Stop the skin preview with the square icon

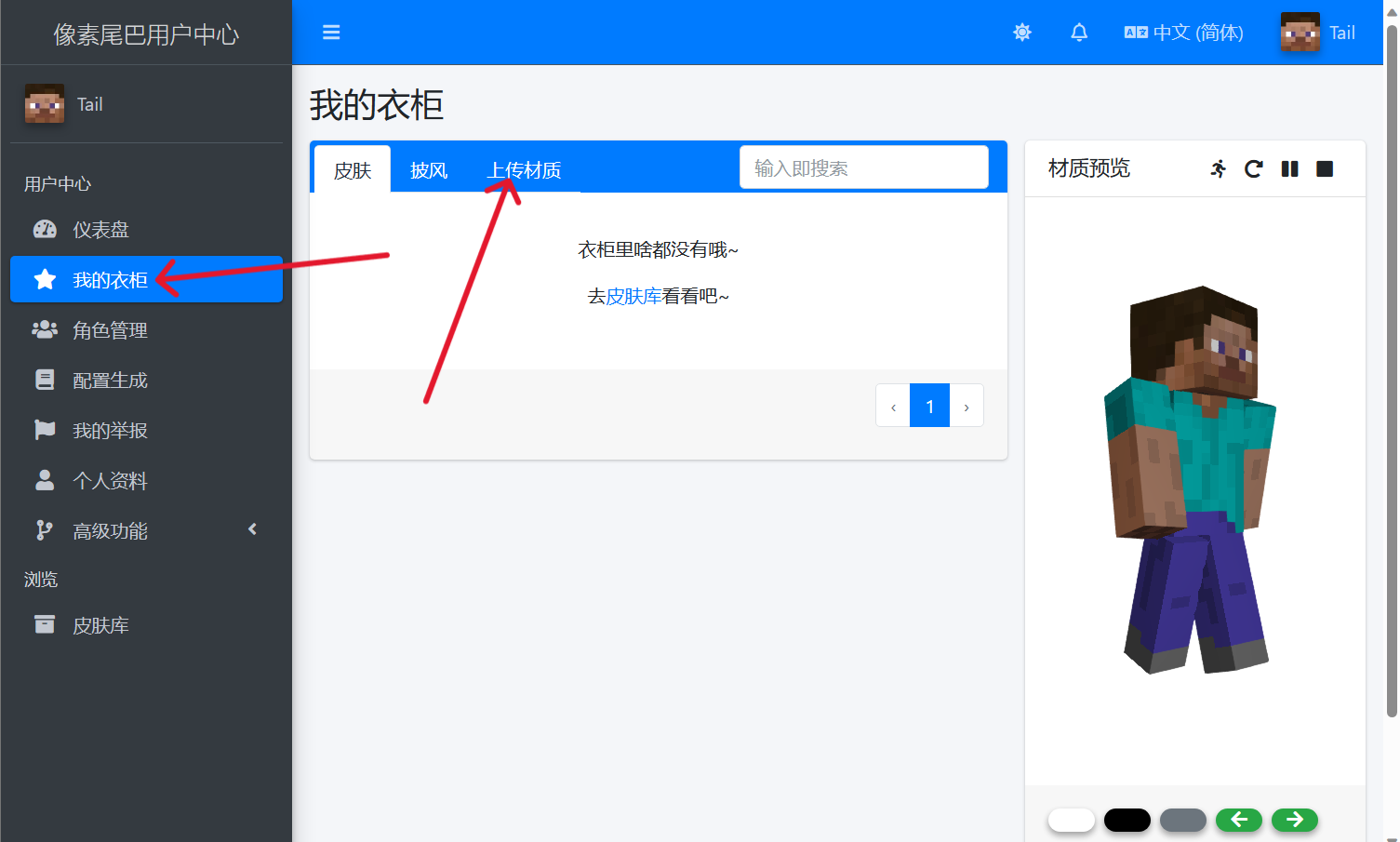tap(1325, 168)
